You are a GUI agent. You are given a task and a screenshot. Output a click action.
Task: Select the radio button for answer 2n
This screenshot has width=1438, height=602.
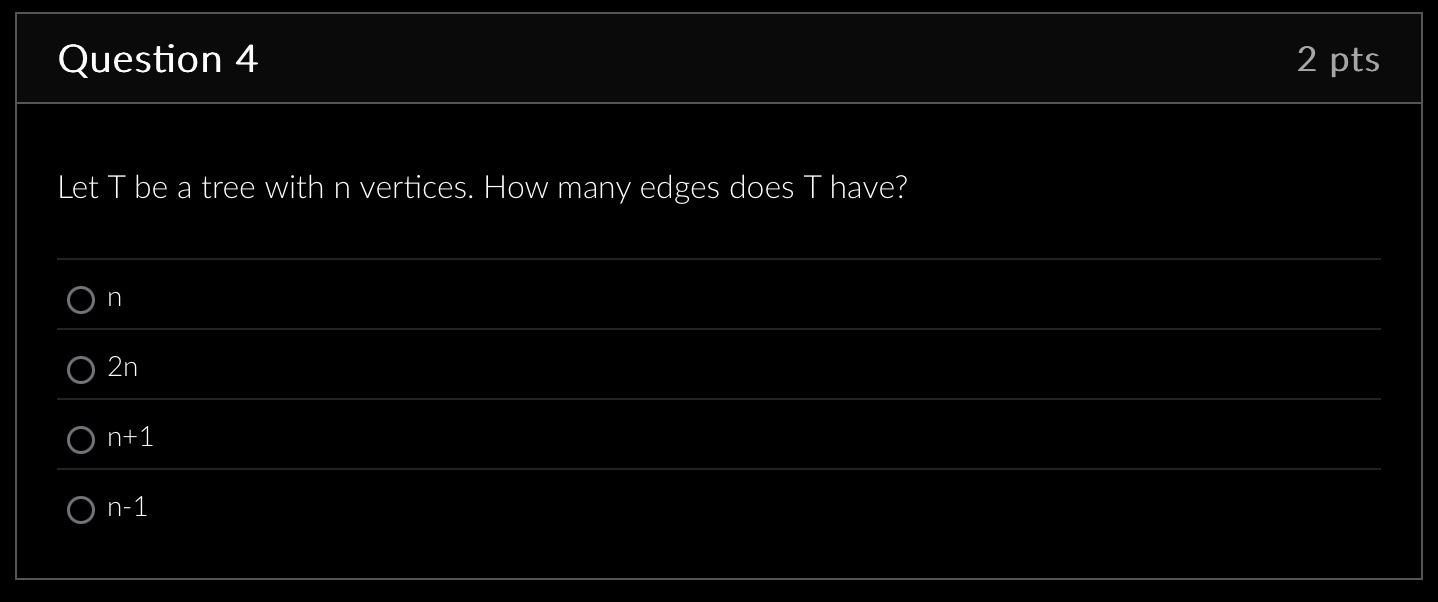(81, 369)
